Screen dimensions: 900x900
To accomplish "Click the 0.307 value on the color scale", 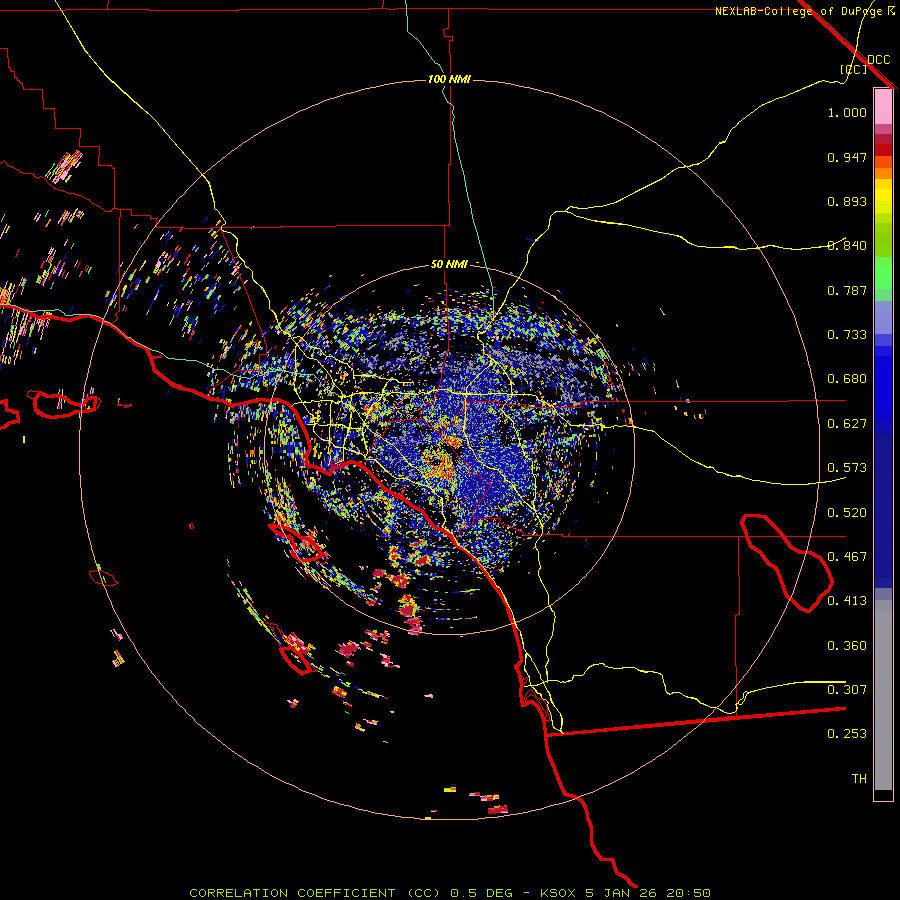I will 847,690.
